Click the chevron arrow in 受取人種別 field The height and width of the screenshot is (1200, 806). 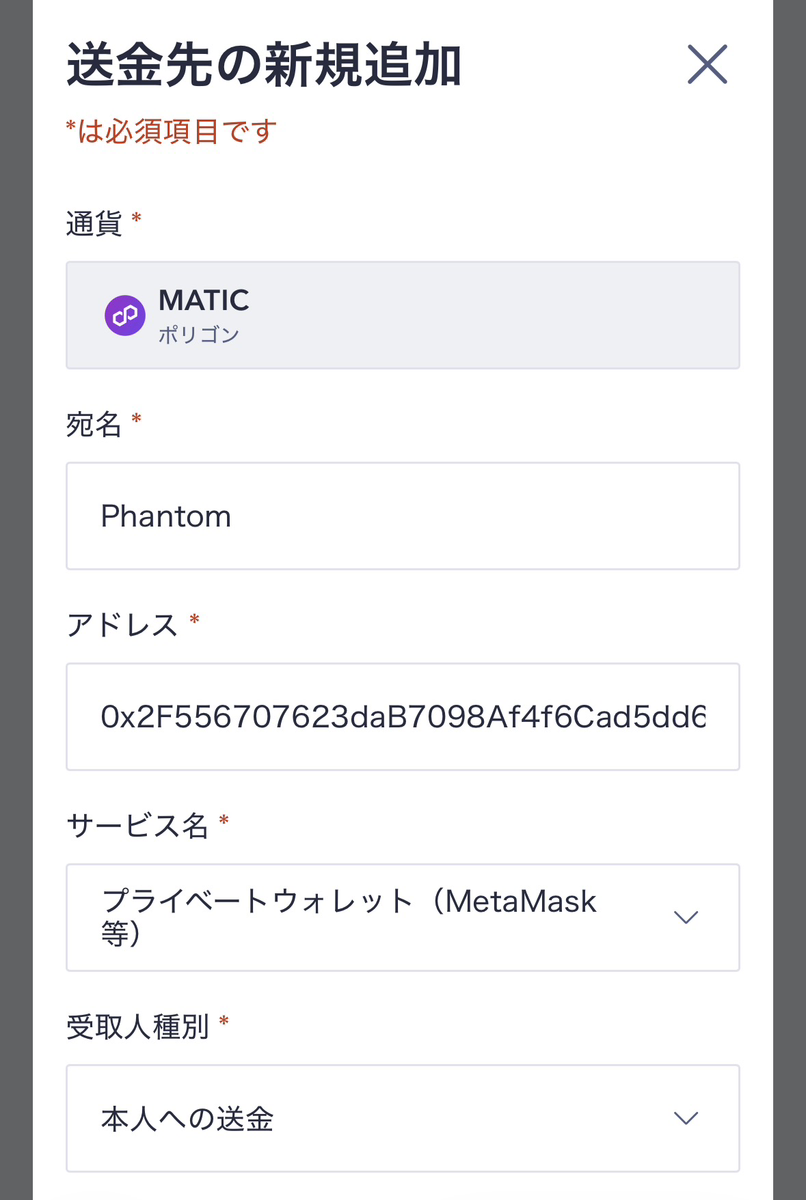pos(685,1118)
